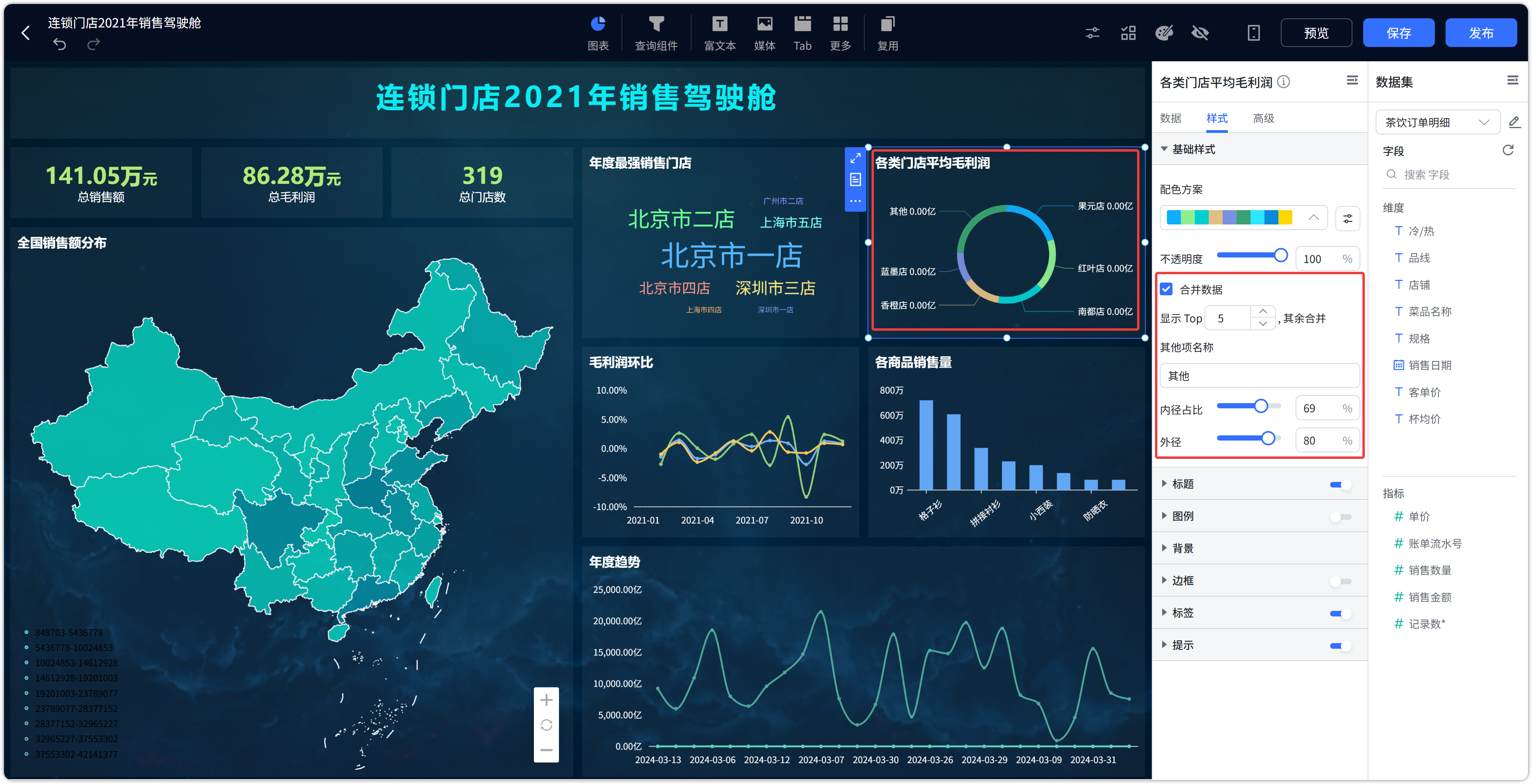
Task: Switch to the 高级 tab
Action: [1263, 118]
